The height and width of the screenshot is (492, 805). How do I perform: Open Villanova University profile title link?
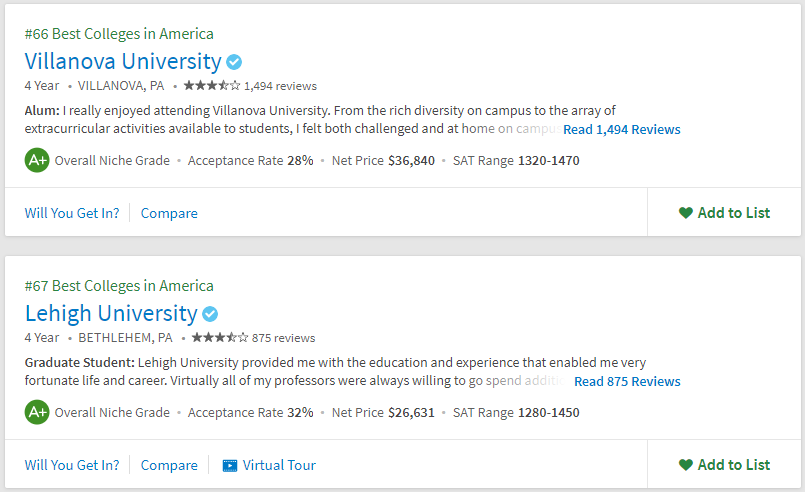(x=123, y=61)
